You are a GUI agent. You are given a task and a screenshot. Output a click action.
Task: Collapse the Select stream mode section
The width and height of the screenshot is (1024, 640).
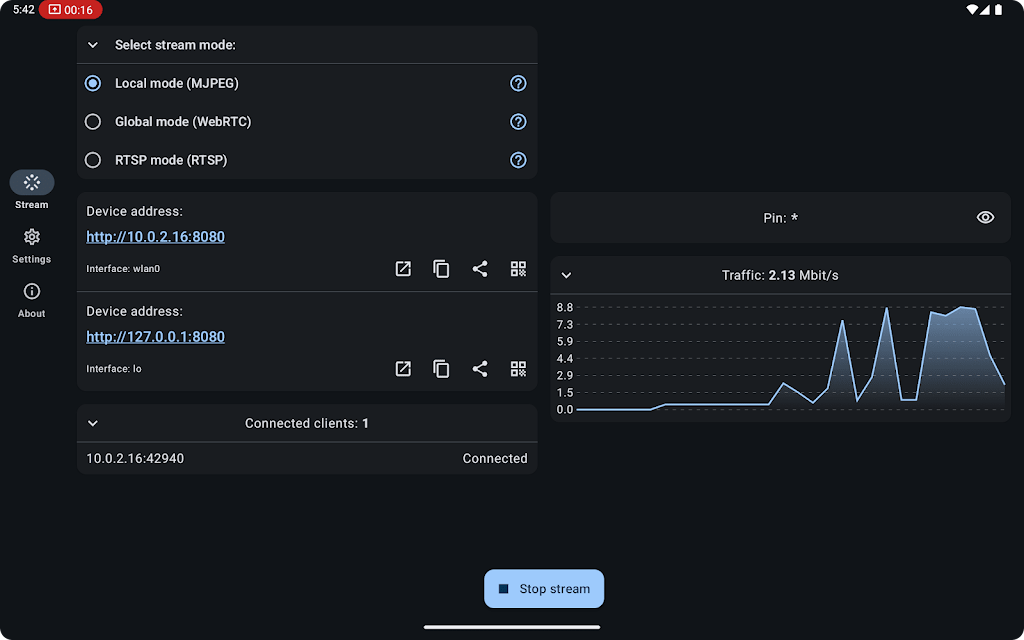(x=93, y=45)
